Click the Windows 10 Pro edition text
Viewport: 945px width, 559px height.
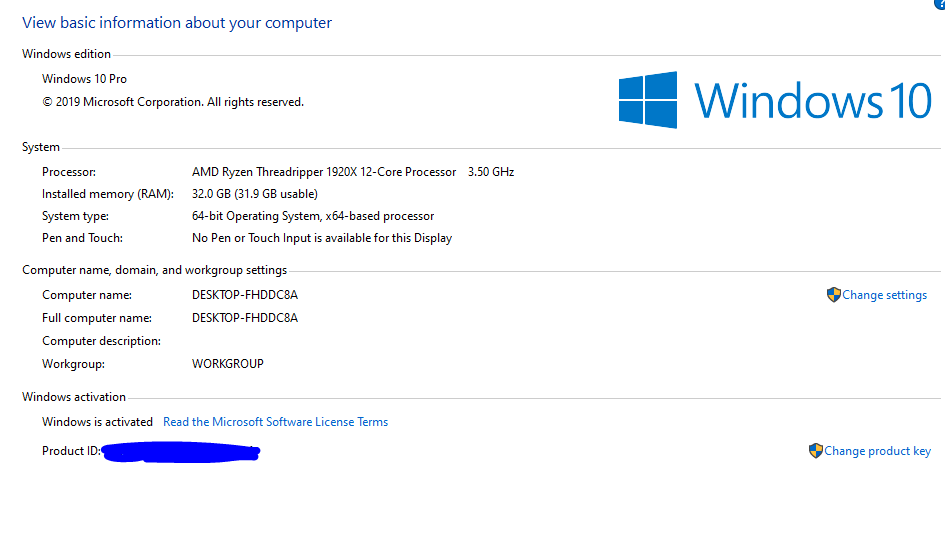tap(84, 79)
